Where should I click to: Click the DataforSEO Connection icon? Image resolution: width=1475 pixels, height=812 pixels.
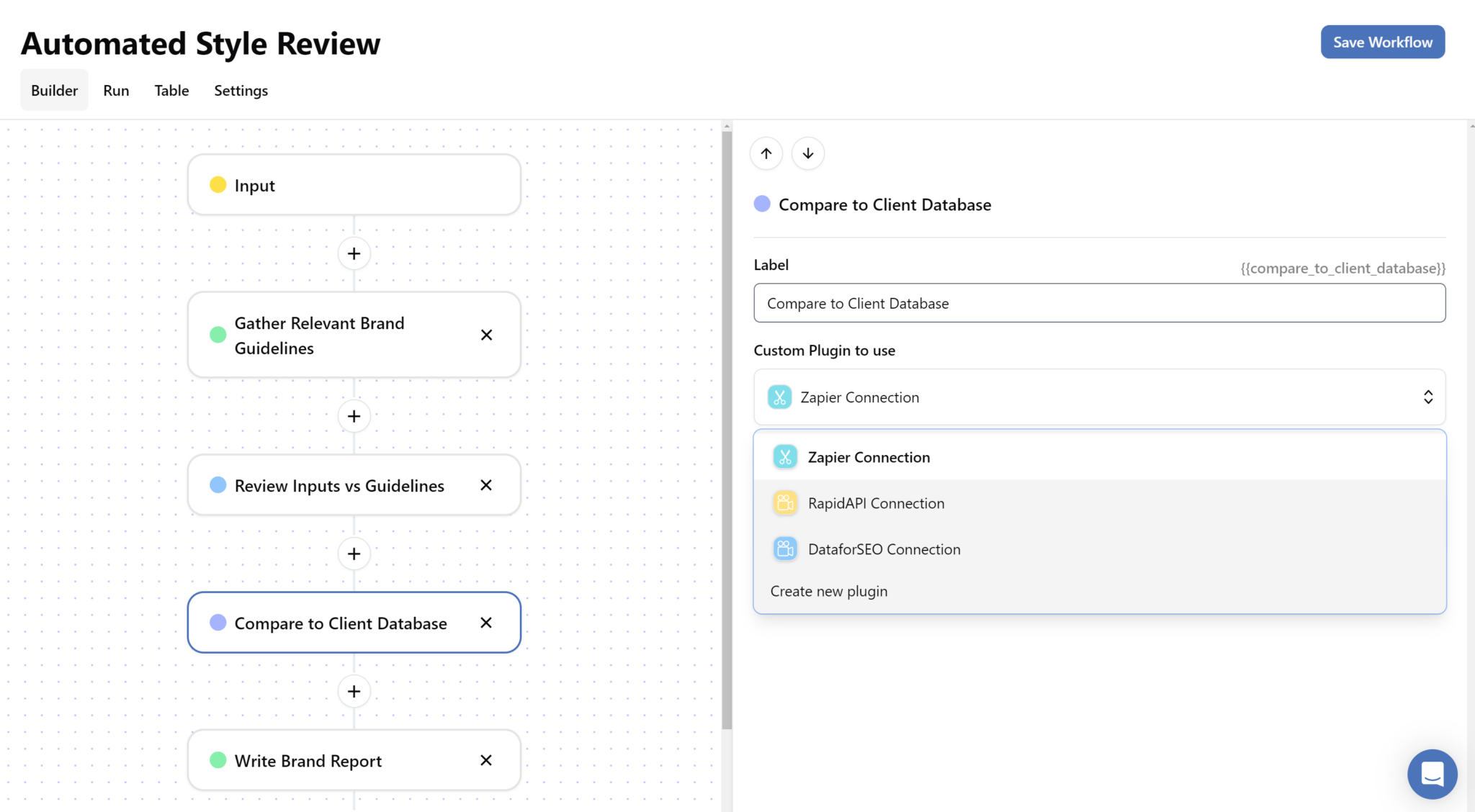pyautogui.click(x=784, y=549)
